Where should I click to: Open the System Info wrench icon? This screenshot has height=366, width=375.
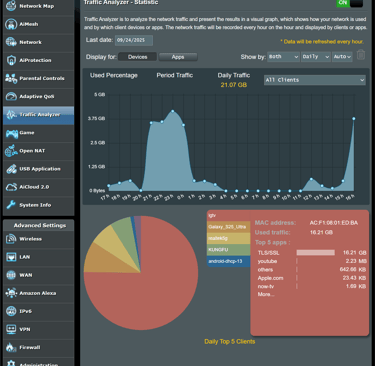point(11,205)
